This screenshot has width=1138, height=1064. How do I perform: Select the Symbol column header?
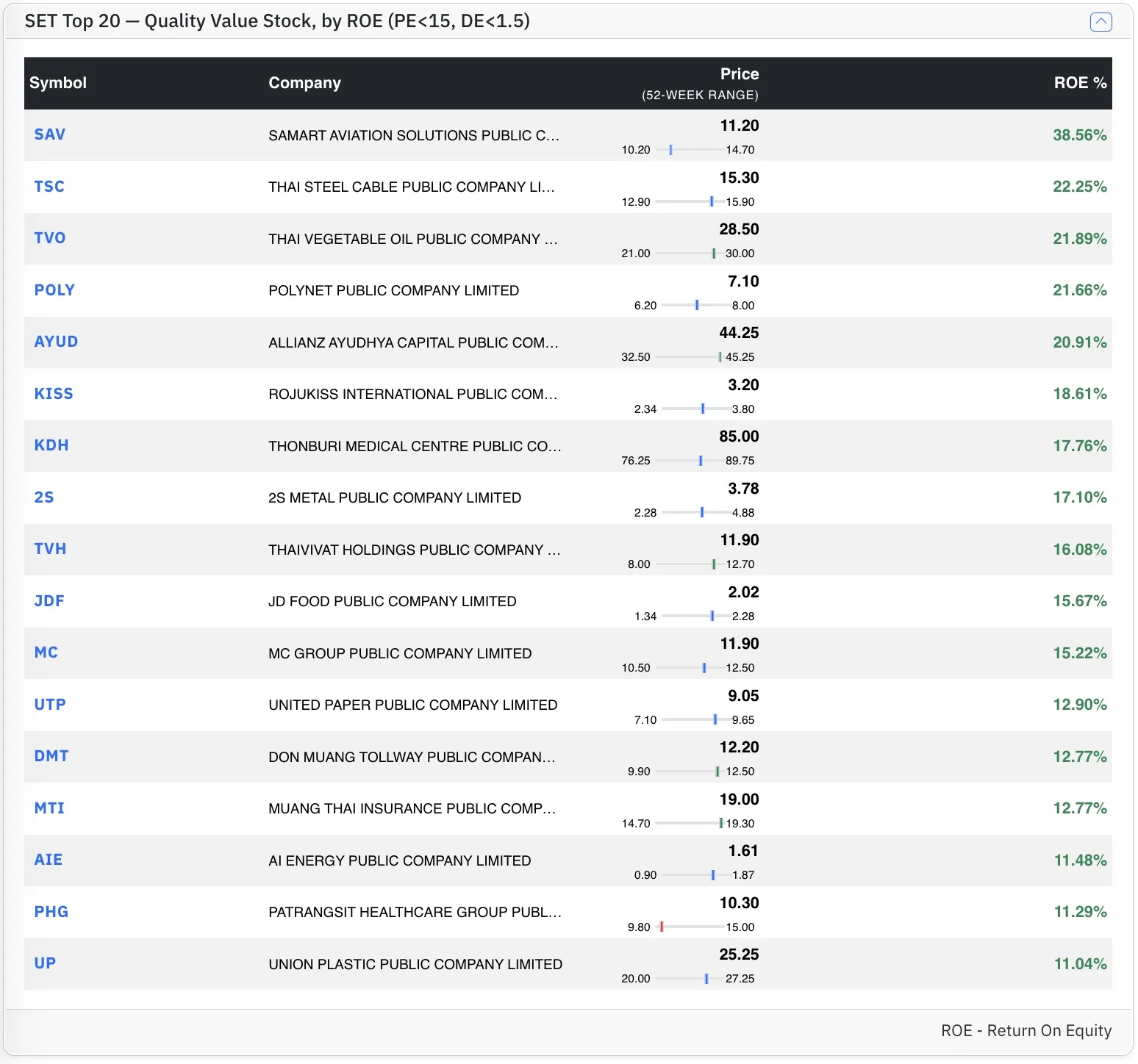click(x=58, y=83)
